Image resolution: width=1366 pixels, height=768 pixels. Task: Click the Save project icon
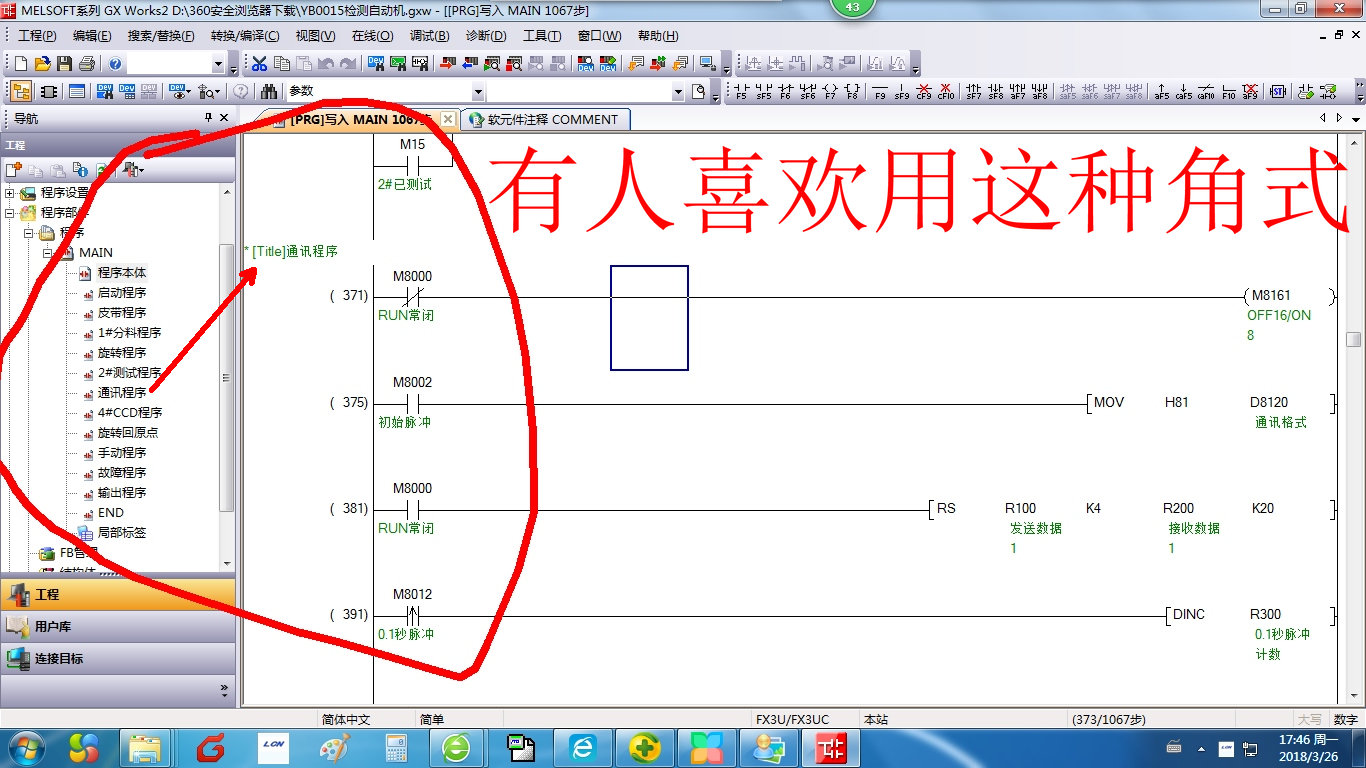(x=64, y=64)
